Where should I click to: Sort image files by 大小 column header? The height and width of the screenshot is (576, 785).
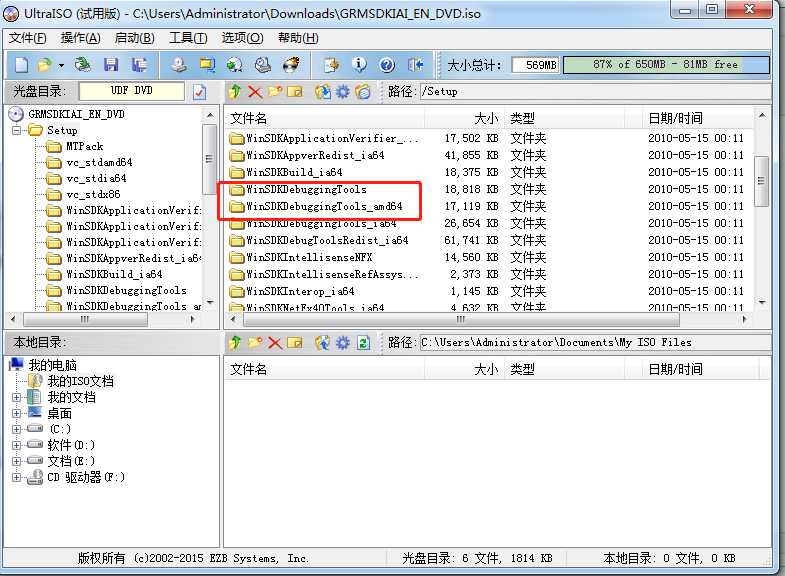[465, 119]
